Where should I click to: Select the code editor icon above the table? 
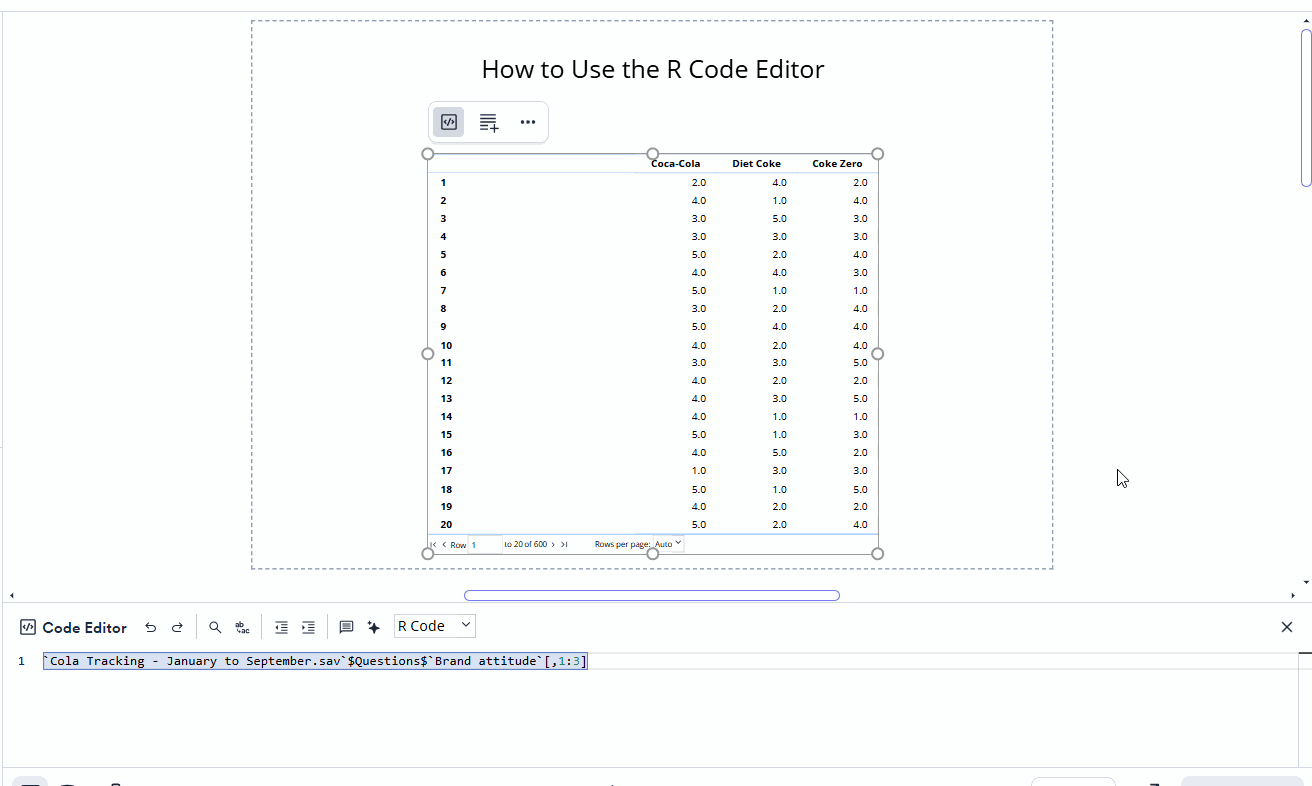click(x=448, y=121)
